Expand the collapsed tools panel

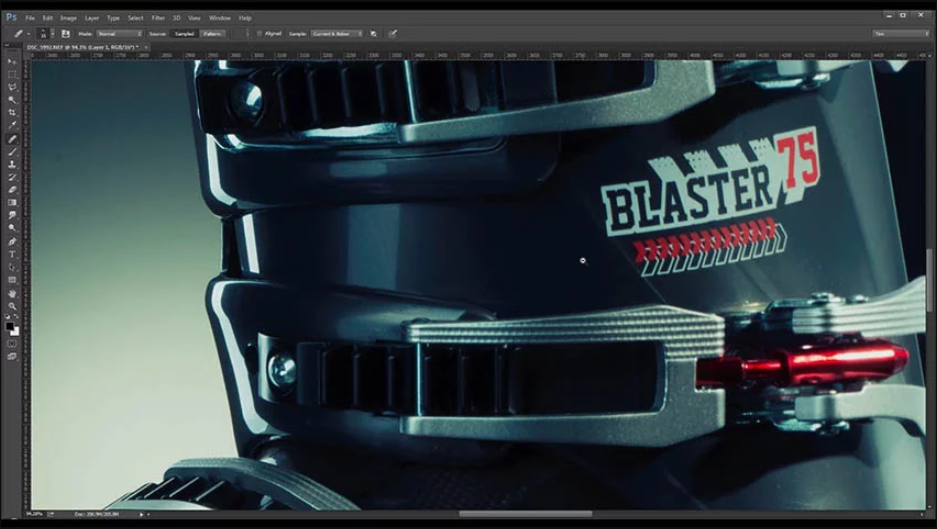7,45
